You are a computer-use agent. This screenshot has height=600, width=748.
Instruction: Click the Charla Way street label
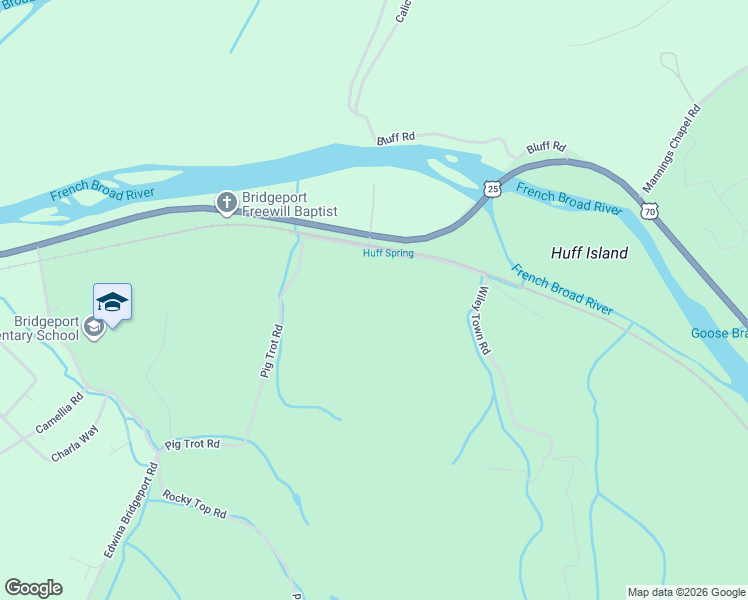pyautogui.click(x=75, y=444)
